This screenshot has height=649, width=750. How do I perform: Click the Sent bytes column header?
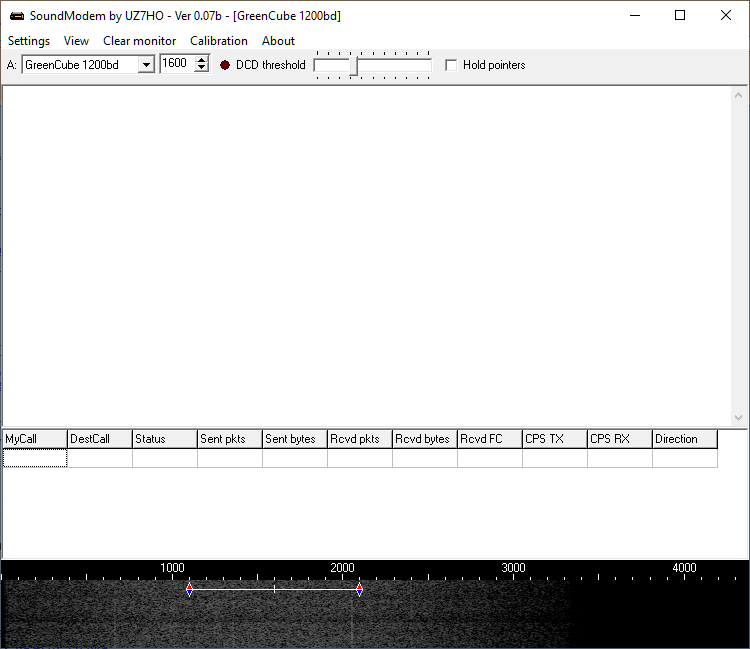(x=295, y=439)
